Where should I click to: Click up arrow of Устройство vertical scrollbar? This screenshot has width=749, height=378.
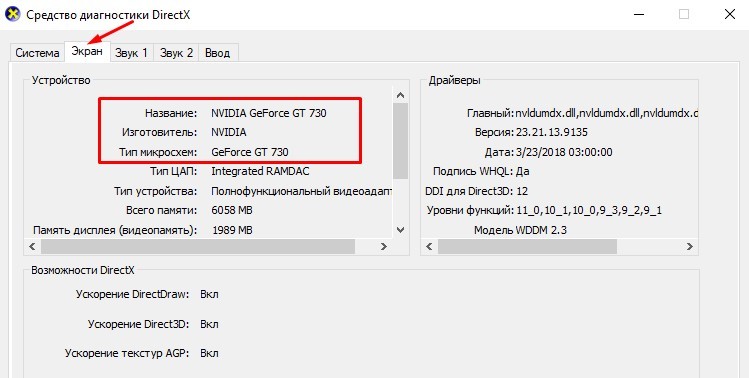(400, 96)
